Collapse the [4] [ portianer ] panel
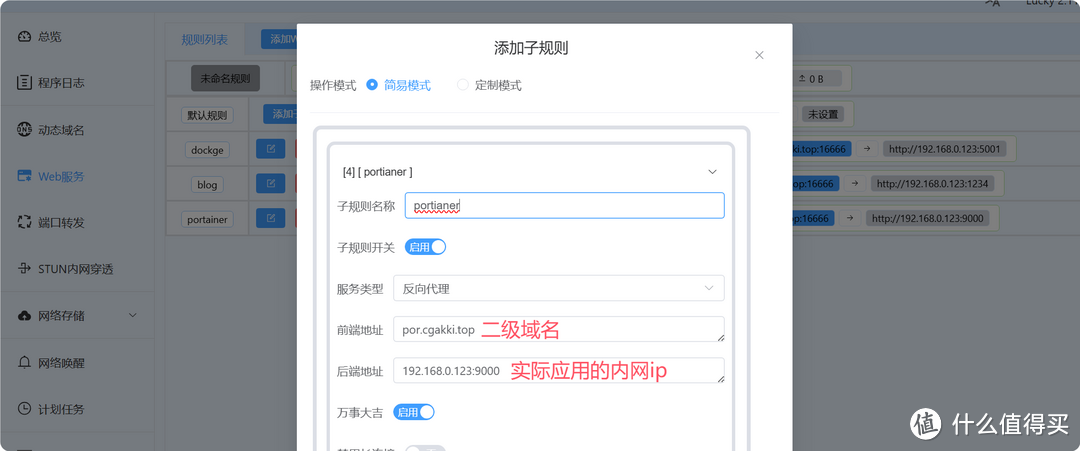 [x=713, y=171]
